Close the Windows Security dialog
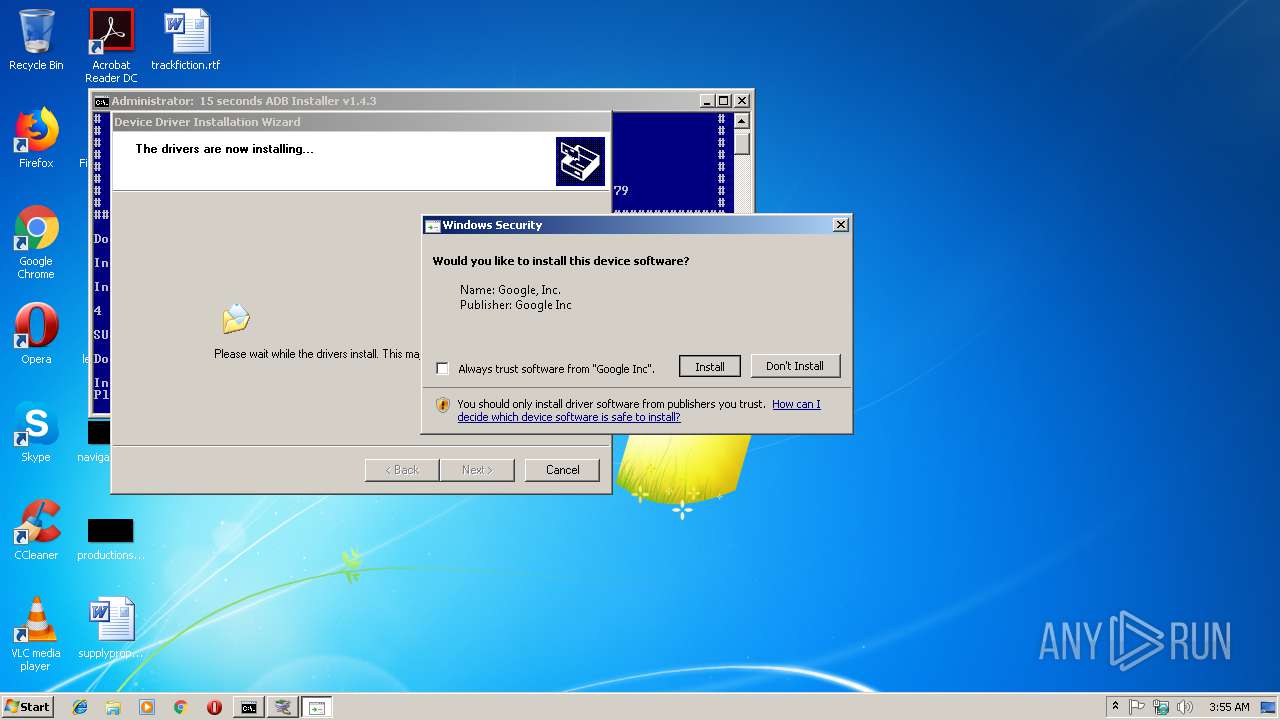 click(841, 225)
